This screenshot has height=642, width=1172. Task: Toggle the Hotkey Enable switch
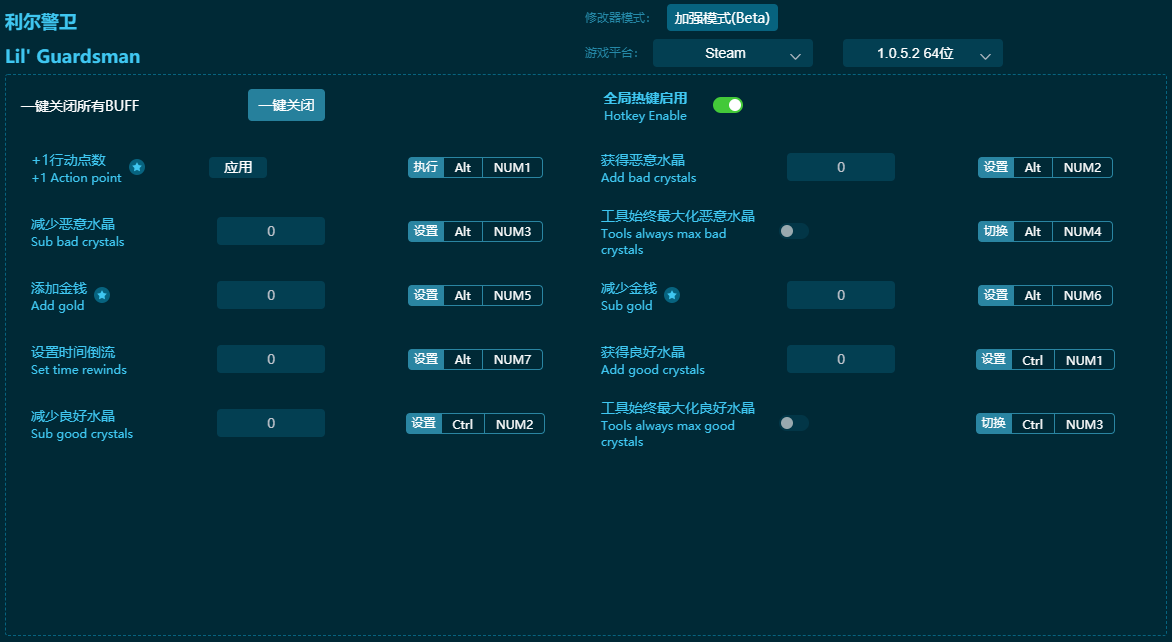point(727,105)
